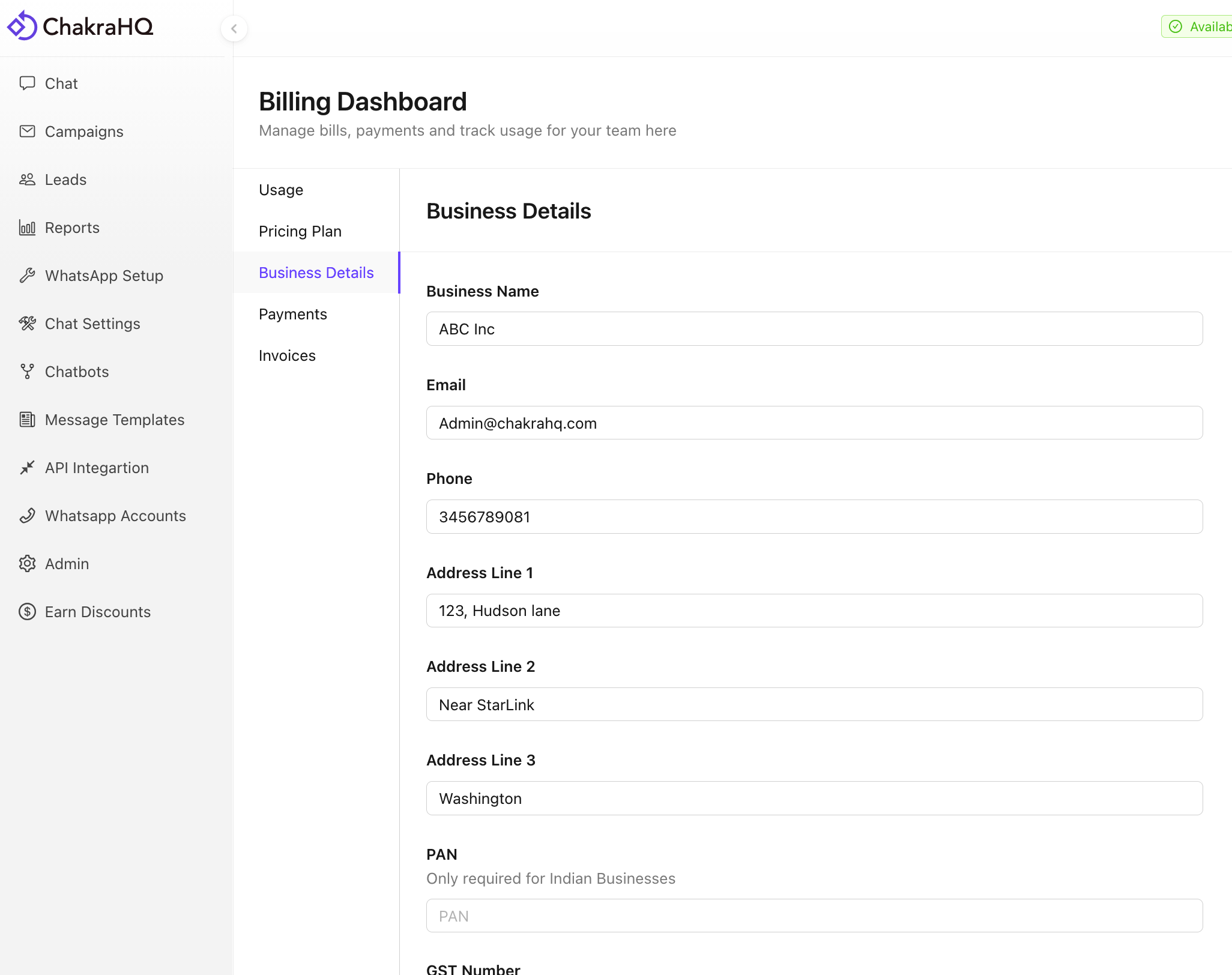
Task: Click the Business Name input field
Action: [814, 328]
